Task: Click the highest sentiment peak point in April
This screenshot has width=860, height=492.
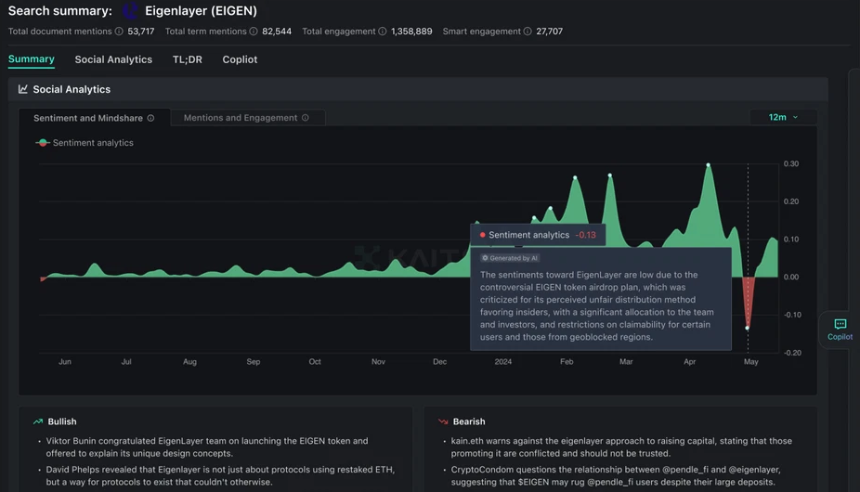Action: click(708, 165)
